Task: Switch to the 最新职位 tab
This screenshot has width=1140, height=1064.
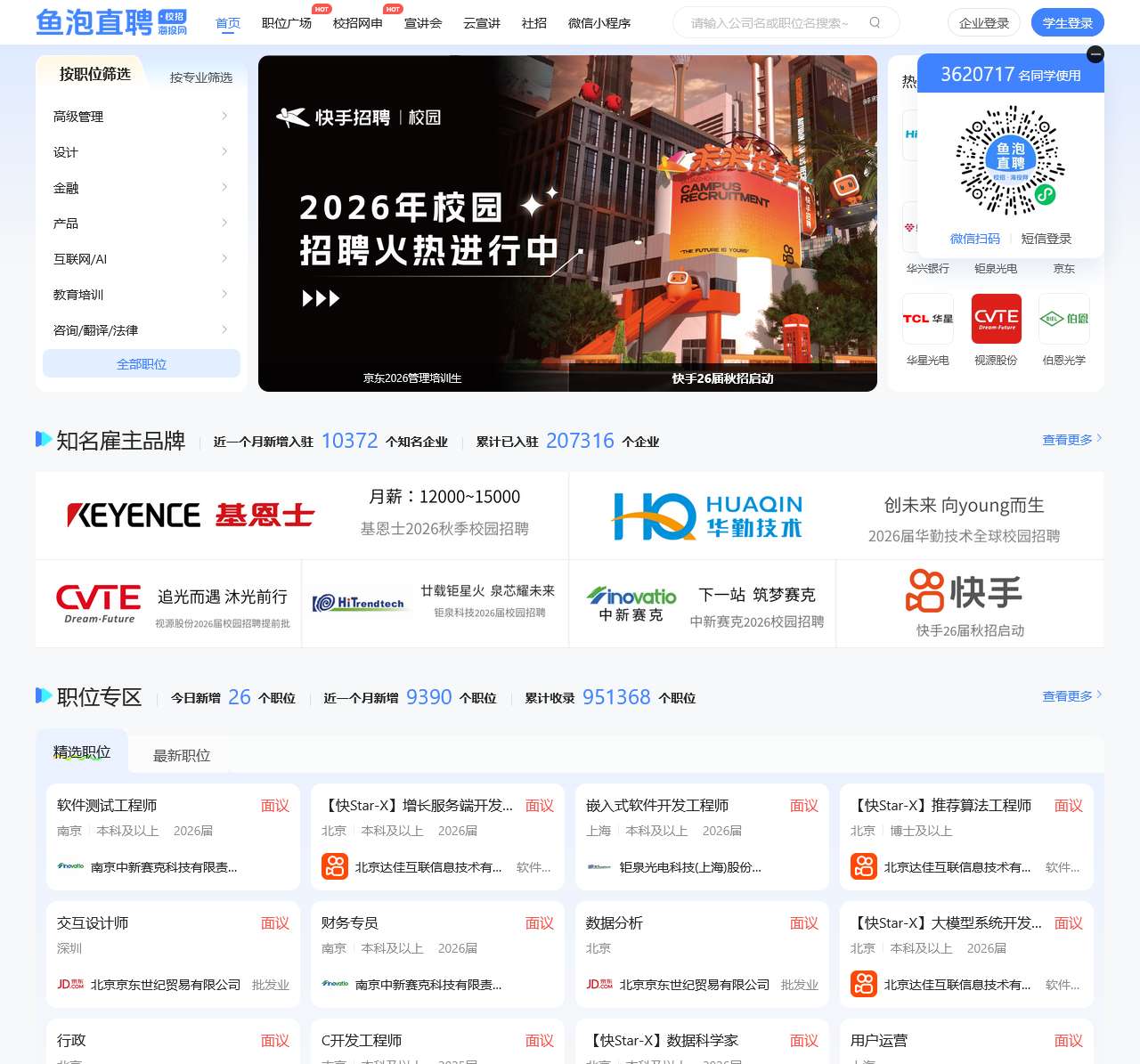Action: pos(180,755)
